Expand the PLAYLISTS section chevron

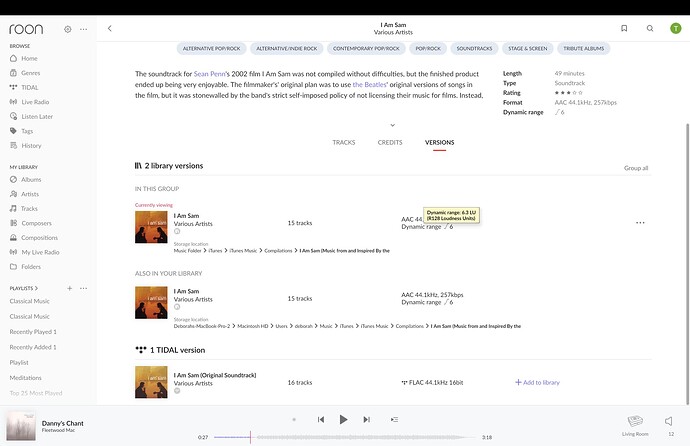[36, 288]
